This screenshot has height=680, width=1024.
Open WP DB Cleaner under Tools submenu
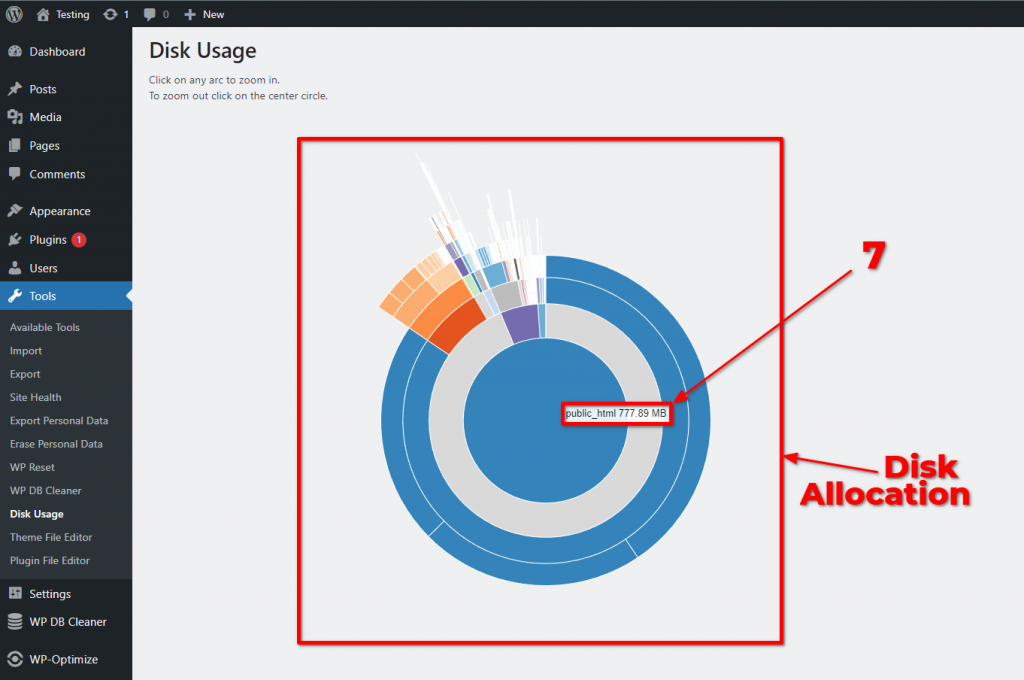[x=46, y=491]
